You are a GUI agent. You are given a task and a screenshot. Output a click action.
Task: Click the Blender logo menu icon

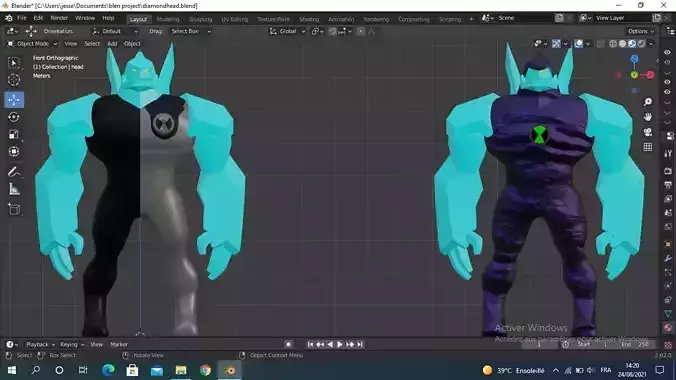(x=9, y=18)
